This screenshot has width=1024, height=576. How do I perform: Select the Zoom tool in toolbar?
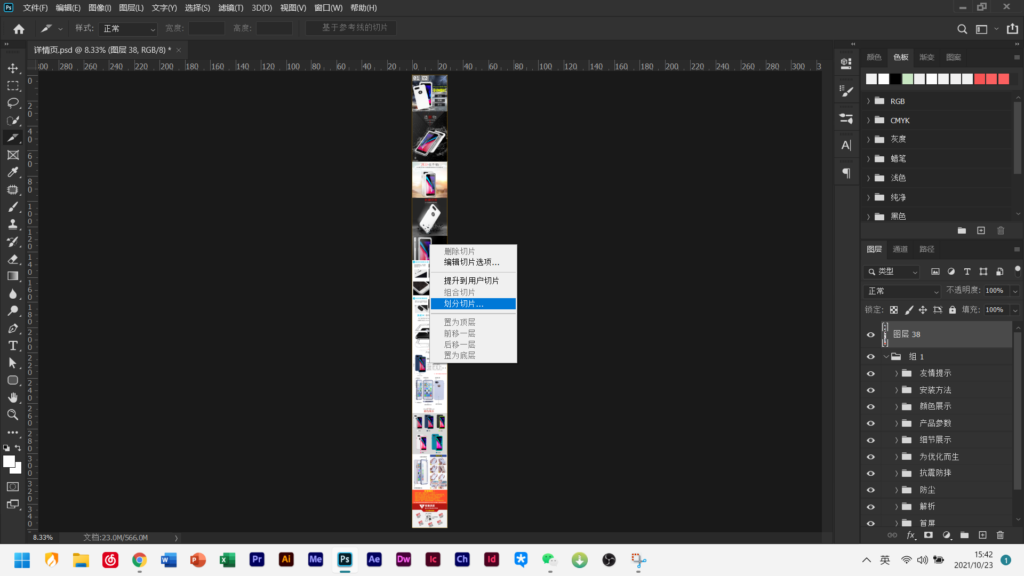(x=13, y=414)
